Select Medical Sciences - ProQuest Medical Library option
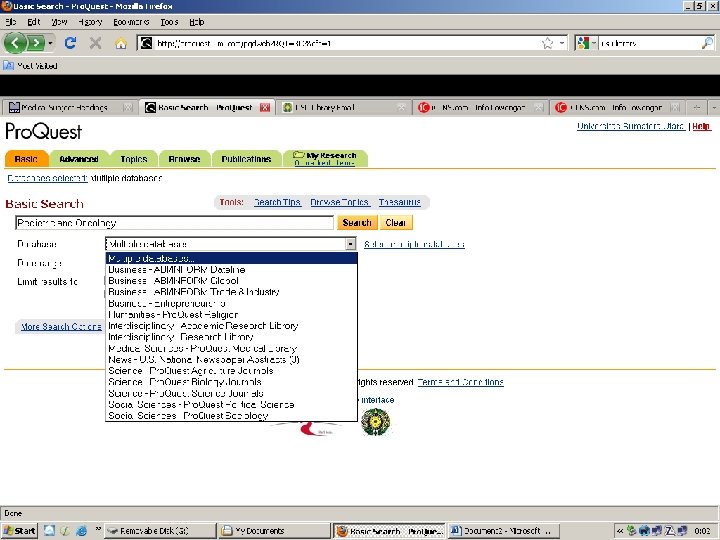 click(x=231, y=348)
